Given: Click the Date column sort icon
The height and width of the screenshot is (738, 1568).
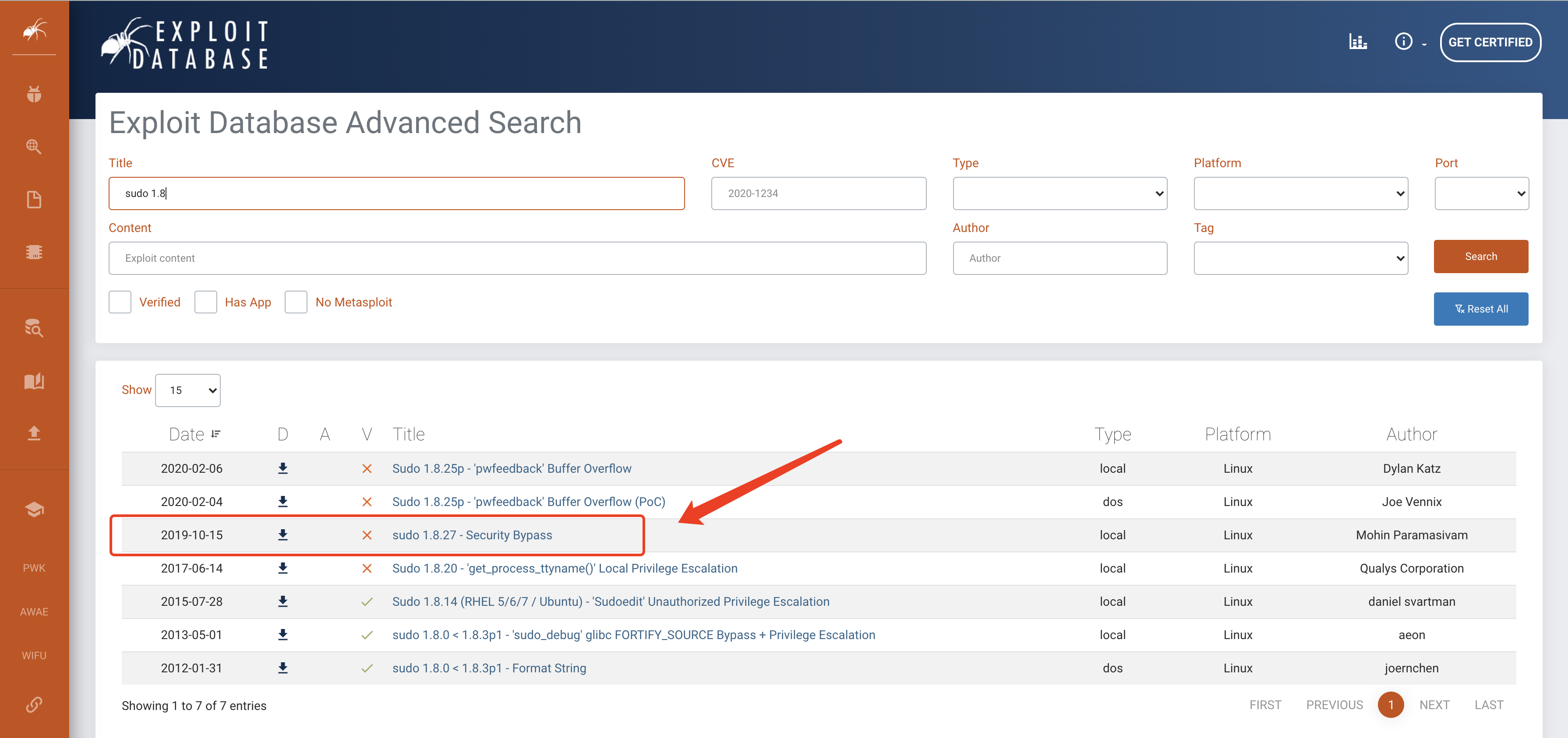Looking at the screenshot, I should click(216, 434).
